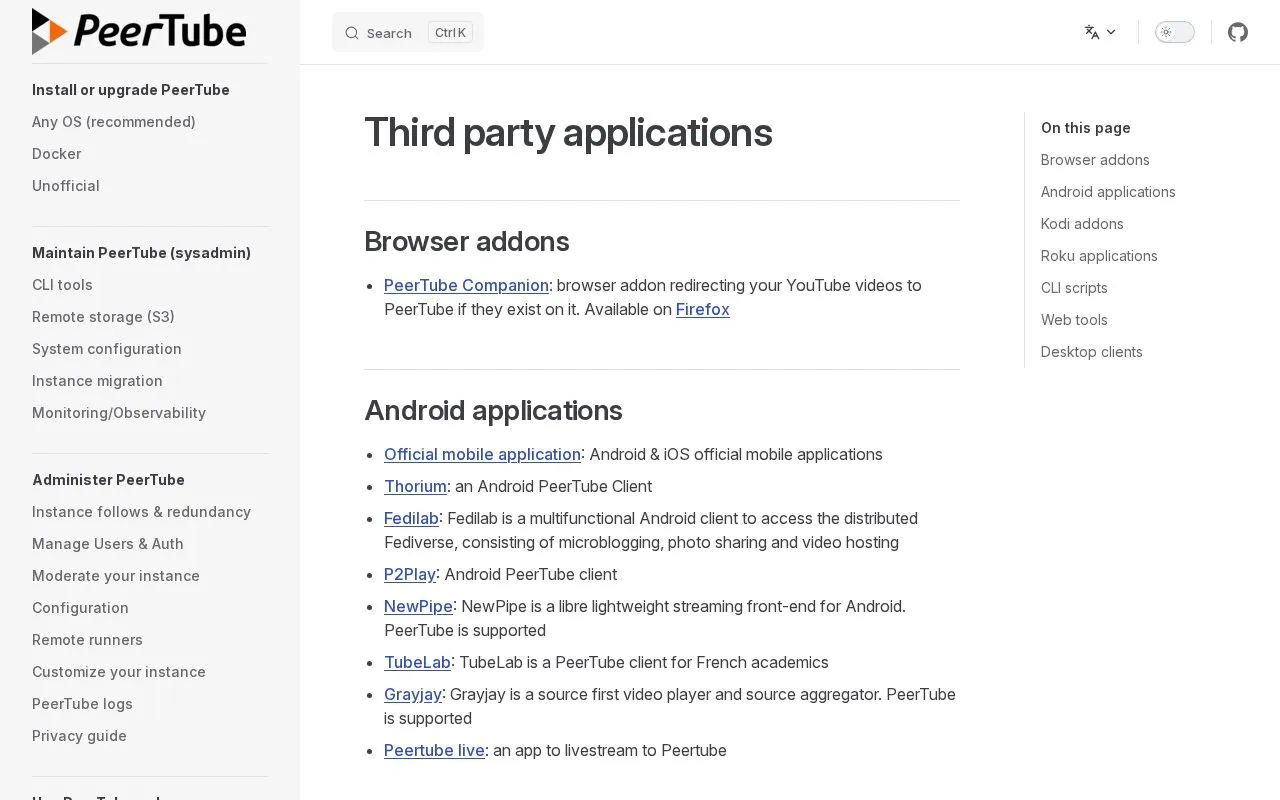Screen dimensions: 1280x800
Task: Toggle the dark mode appearance switch
Action: click(x=1175, y=32)
